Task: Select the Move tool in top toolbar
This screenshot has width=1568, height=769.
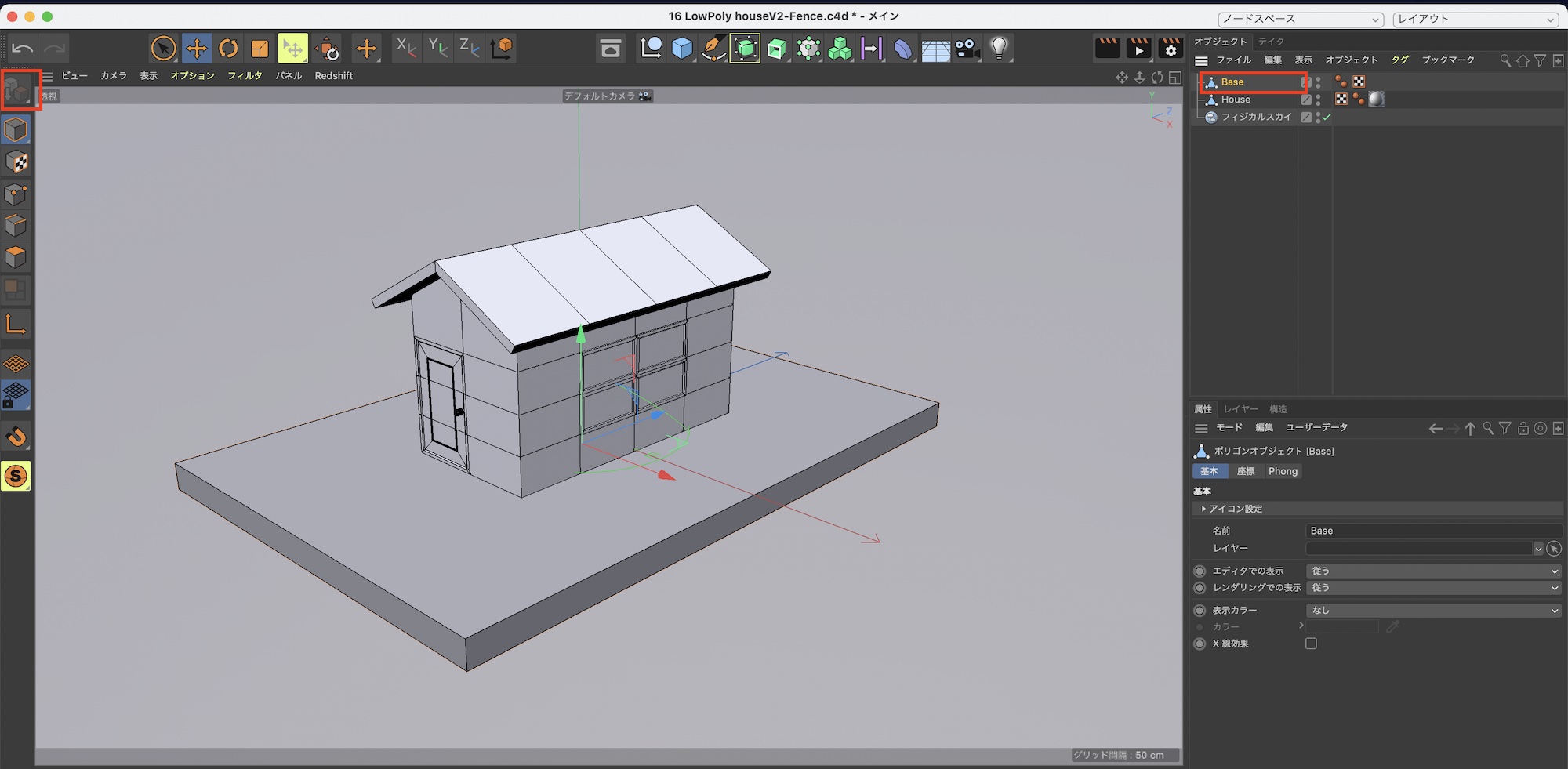Action: pyautogui.click(x=196, y=49)
